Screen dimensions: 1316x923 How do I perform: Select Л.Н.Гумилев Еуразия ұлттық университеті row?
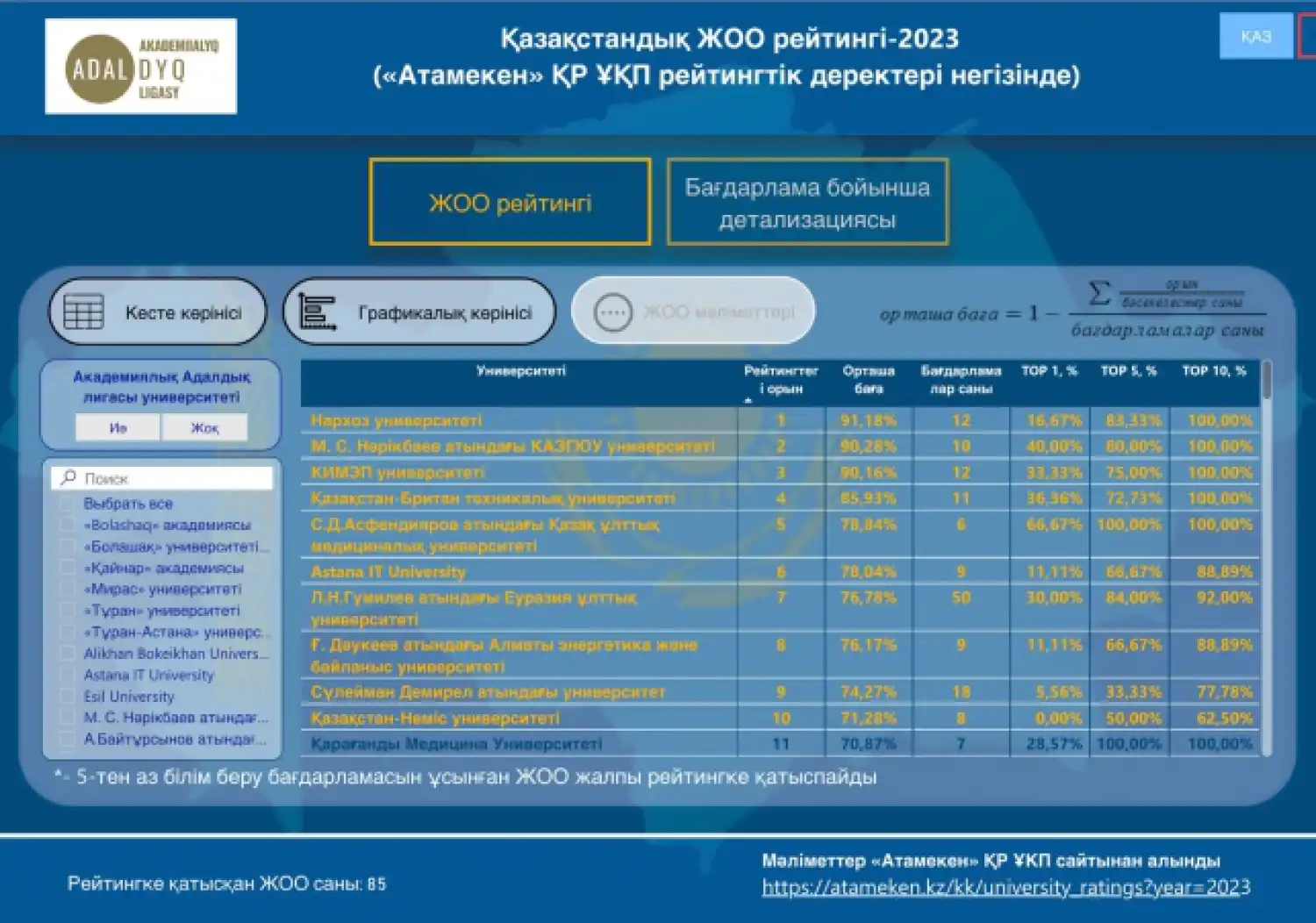pyautogui.click(x=780, y=608)
